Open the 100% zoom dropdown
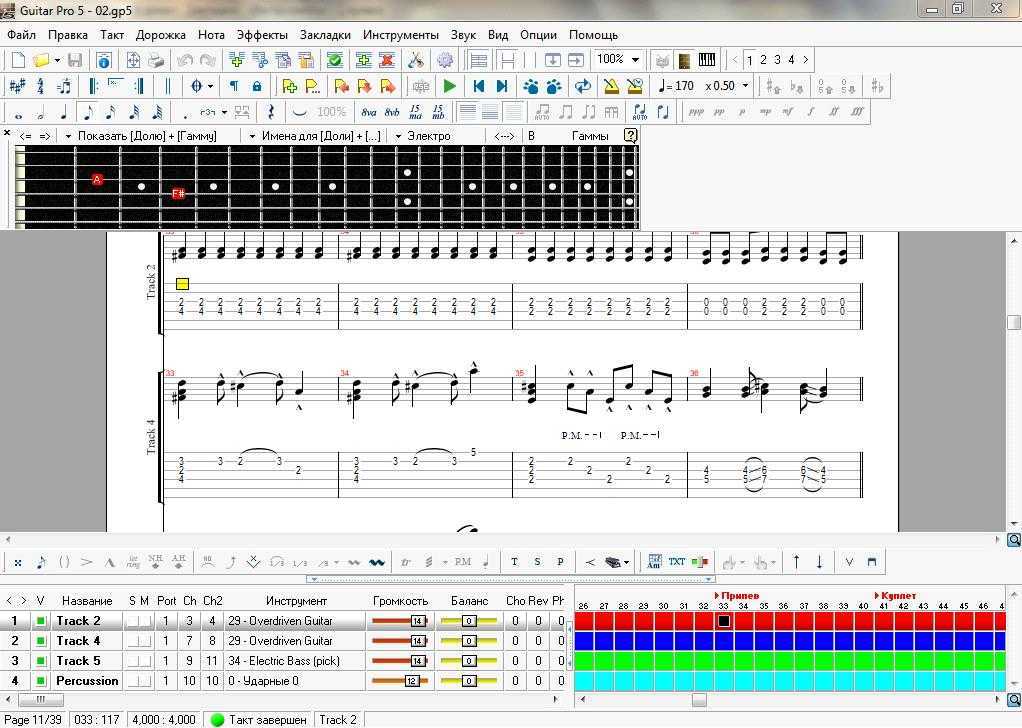The width and height of the screenshot is (1022, 728). [x=635, y=60]
